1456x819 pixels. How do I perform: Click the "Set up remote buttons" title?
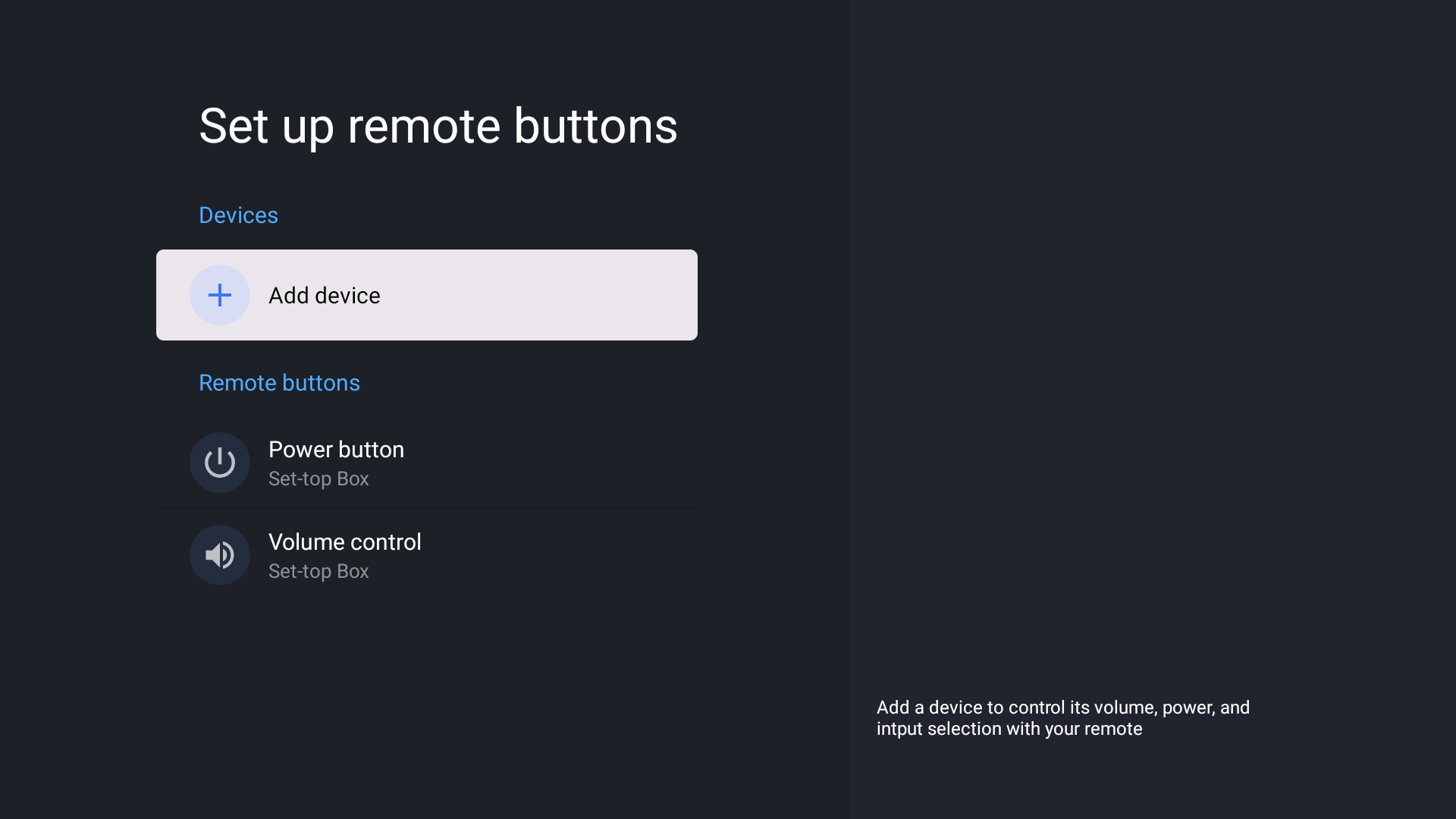[x=438, y=126]
